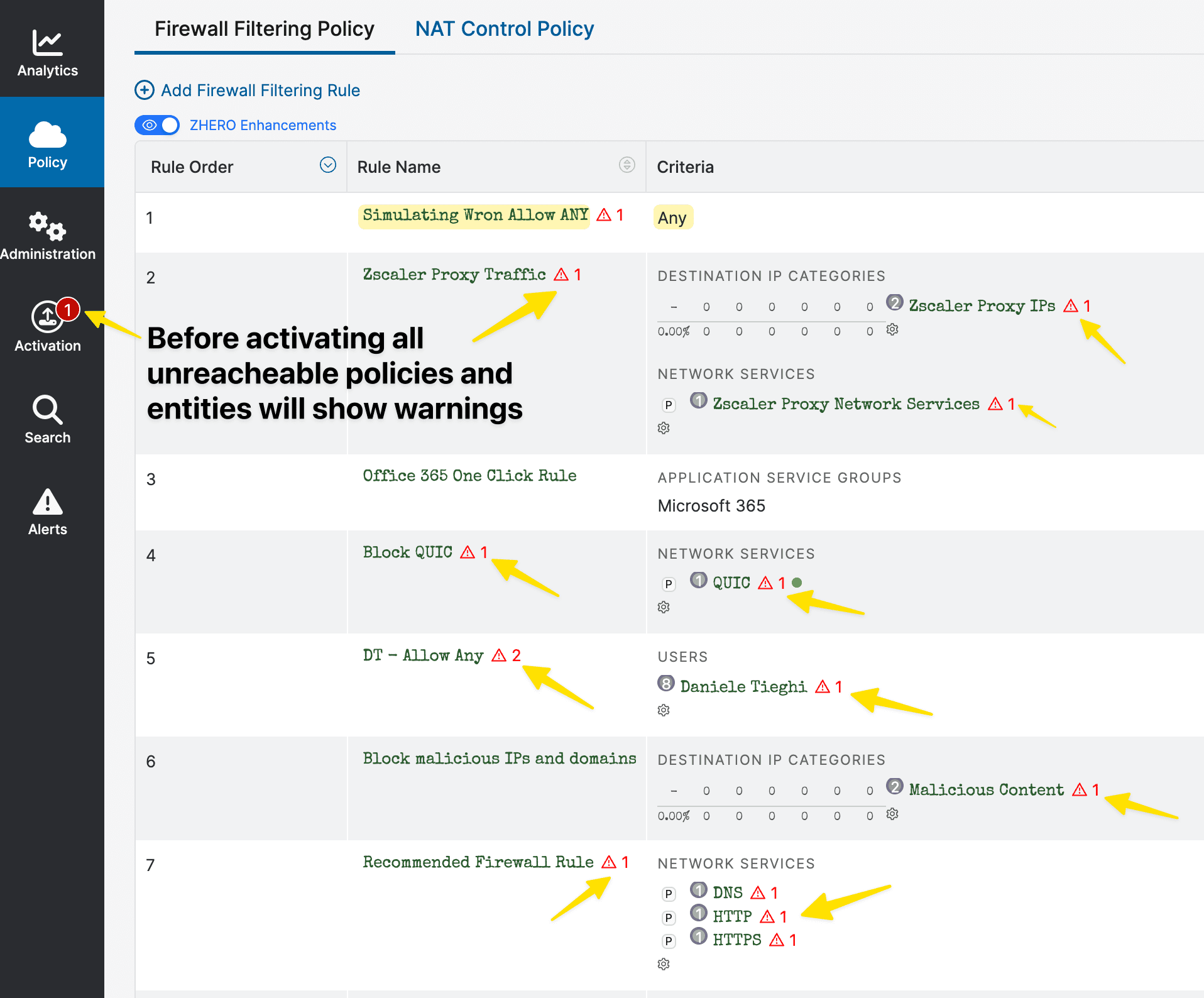Open the Analytics sidebar section

coord(48,53)
